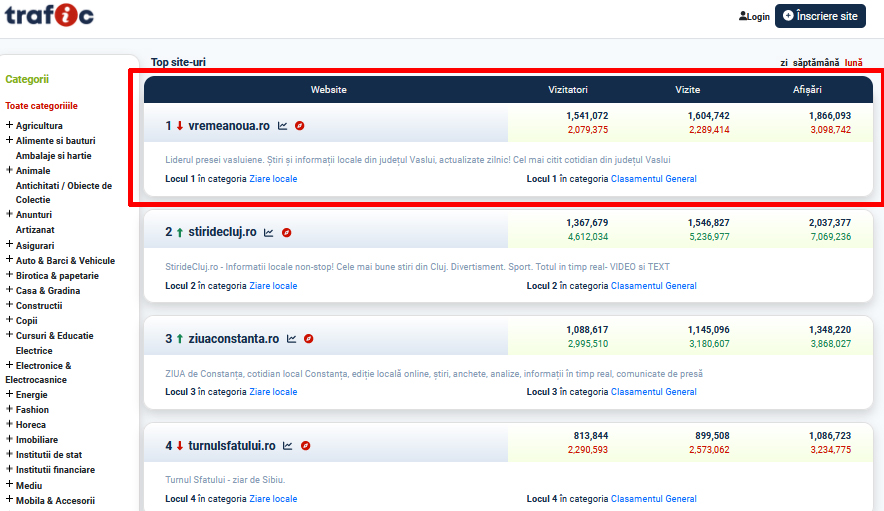Click the Înscriere site button
The width and height of the screenshot is (884, 511).
tap(820, 16)
